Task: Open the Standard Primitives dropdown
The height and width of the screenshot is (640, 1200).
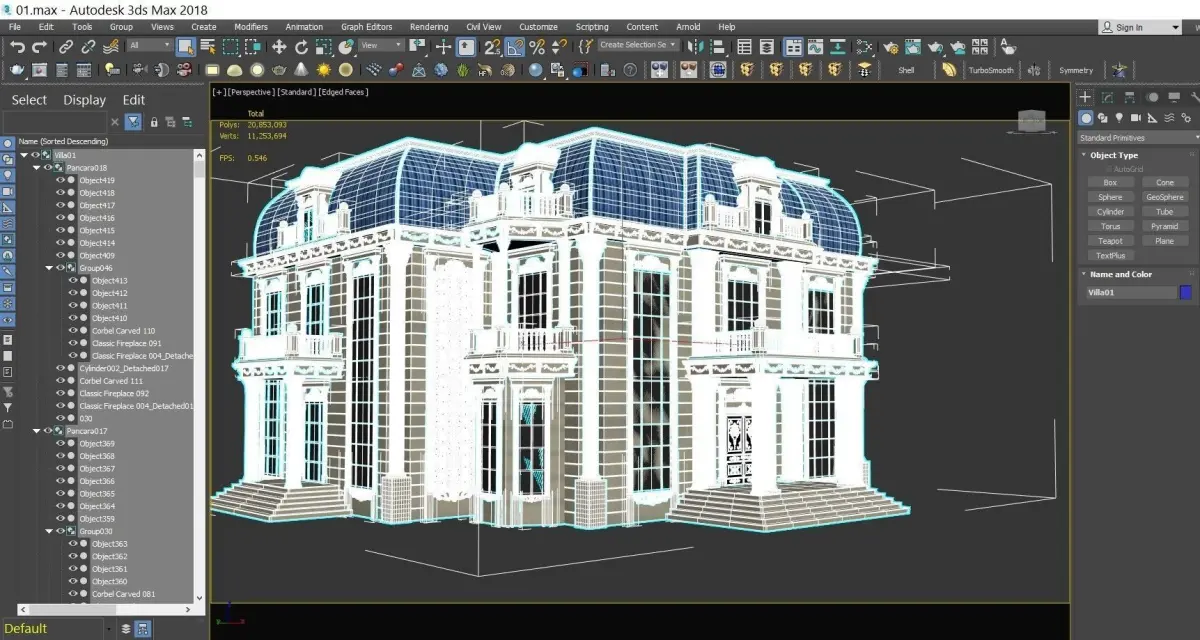Action: [1137, 138]
